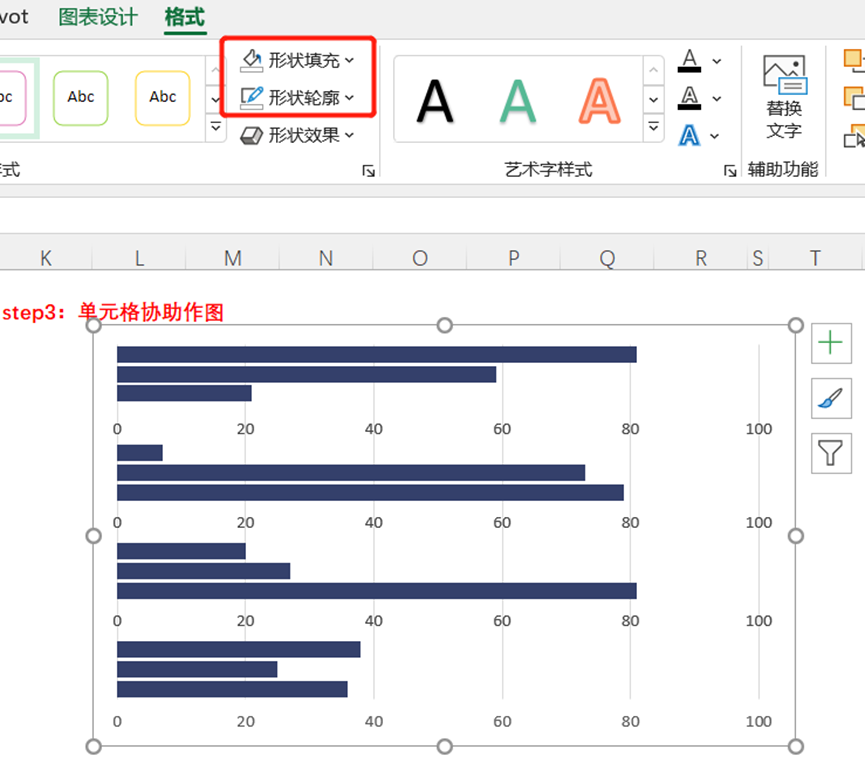Image resolution: width=865 pixels, height=784 pixels.
Task: Click the chart's top-middle resize handle
Action: point(445,326)
